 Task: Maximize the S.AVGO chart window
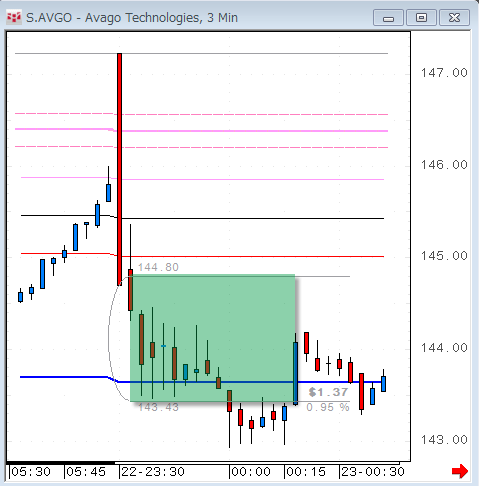click(x=421, y=18)
